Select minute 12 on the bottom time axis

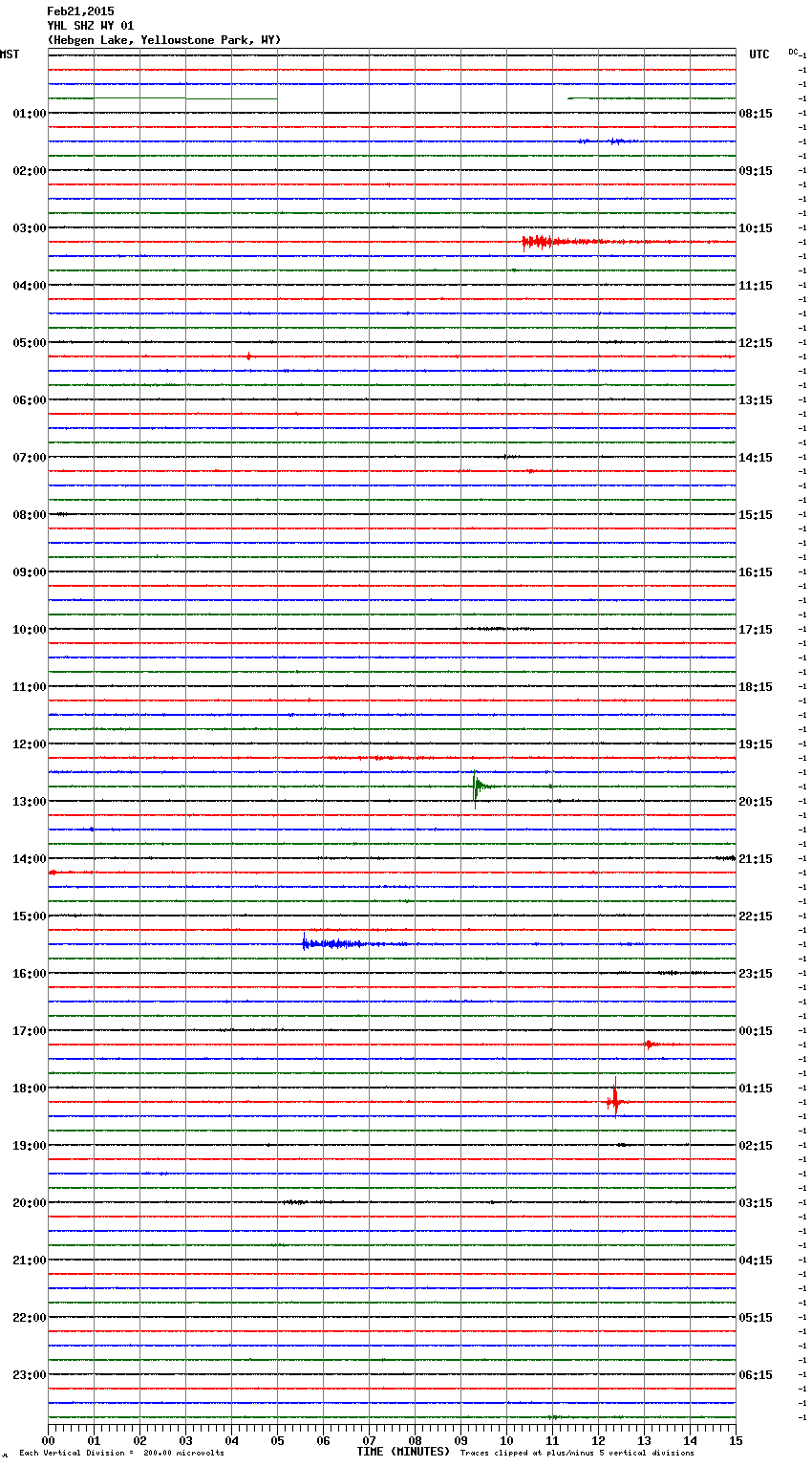pos(598,1440)
